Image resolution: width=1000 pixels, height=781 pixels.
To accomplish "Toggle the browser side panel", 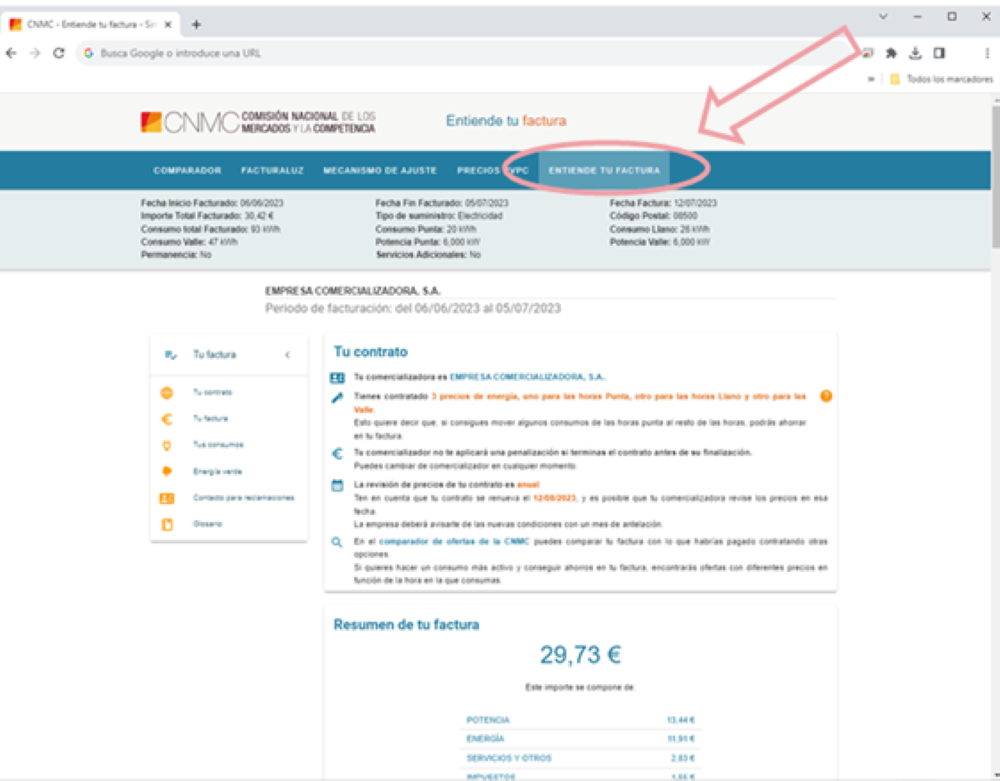I will [939, 53].
